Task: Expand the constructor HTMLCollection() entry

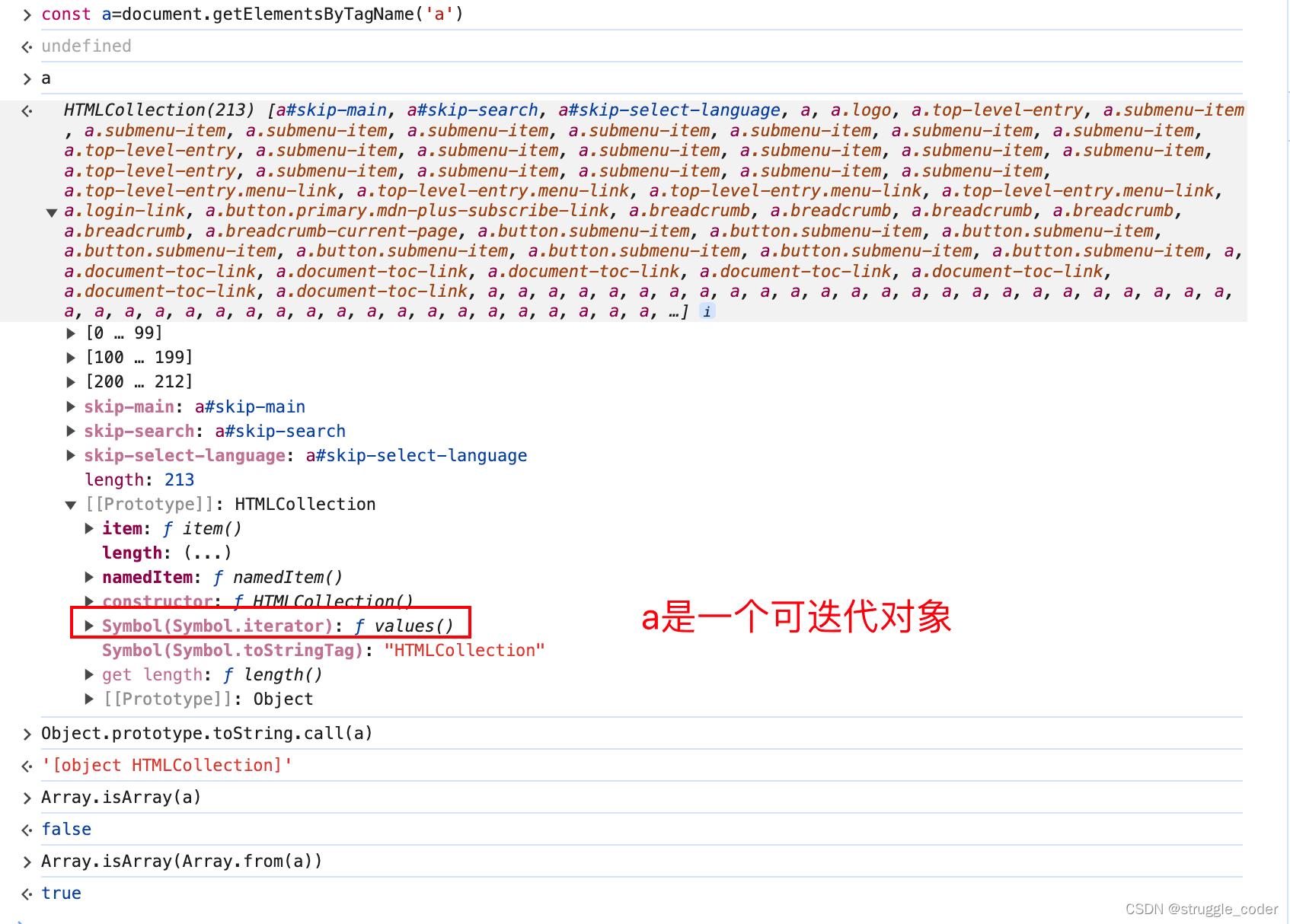Action: pos(89,601)
